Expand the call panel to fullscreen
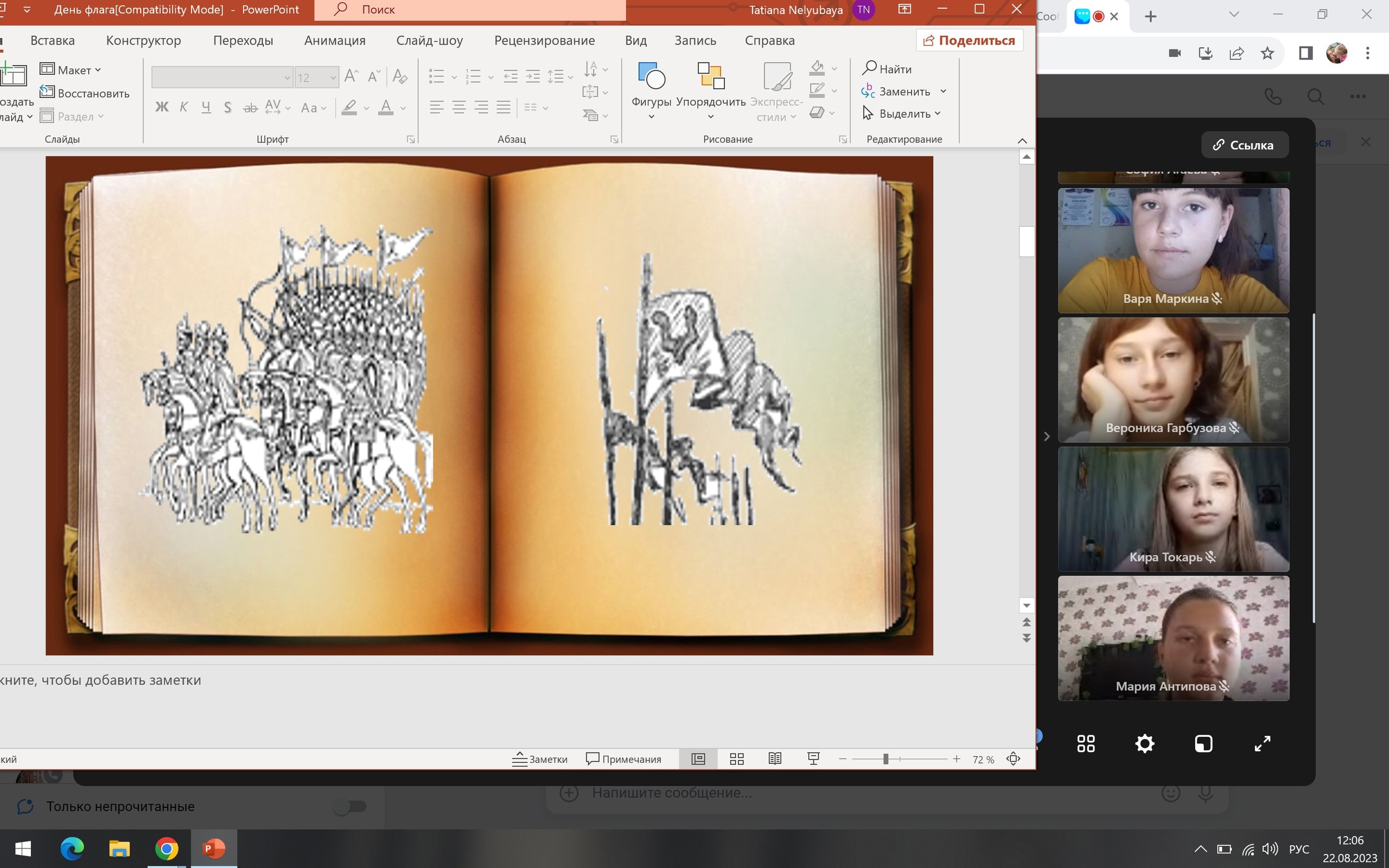 (x=1262, y=743)
